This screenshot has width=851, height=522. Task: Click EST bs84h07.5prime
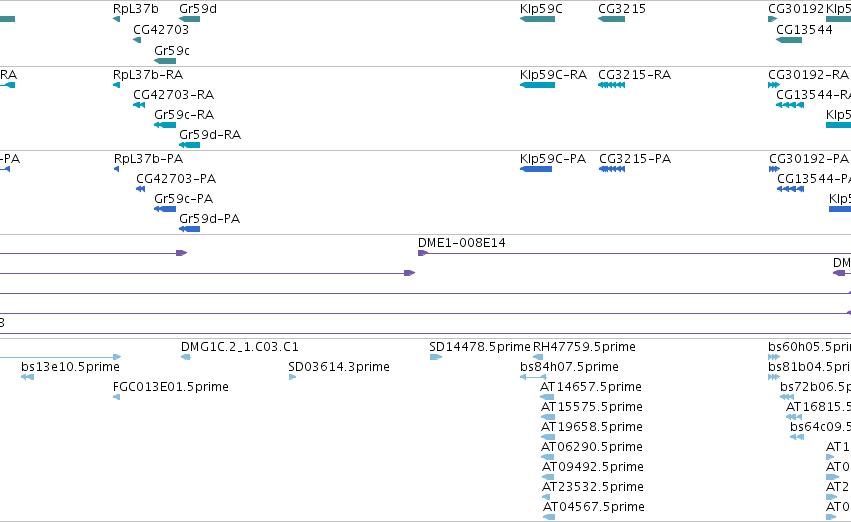[x=569, y=367]
